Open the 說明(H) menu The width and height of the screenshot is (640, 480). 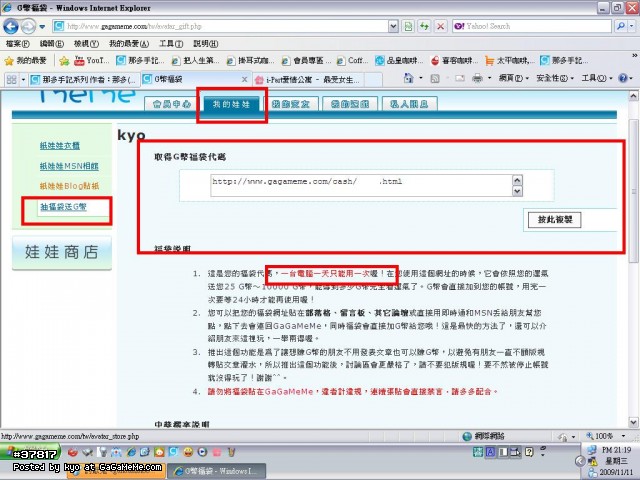coord(205,44)
